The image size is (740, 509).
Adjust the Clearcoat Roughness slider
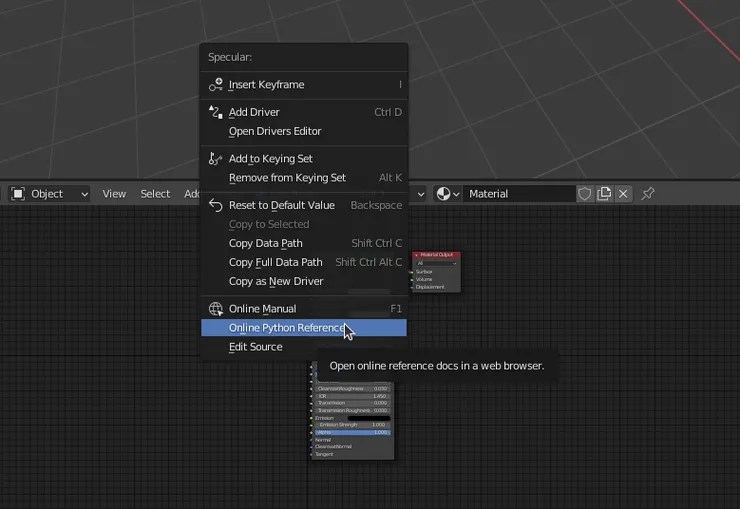pyautogui.click(x=353, y=389)
